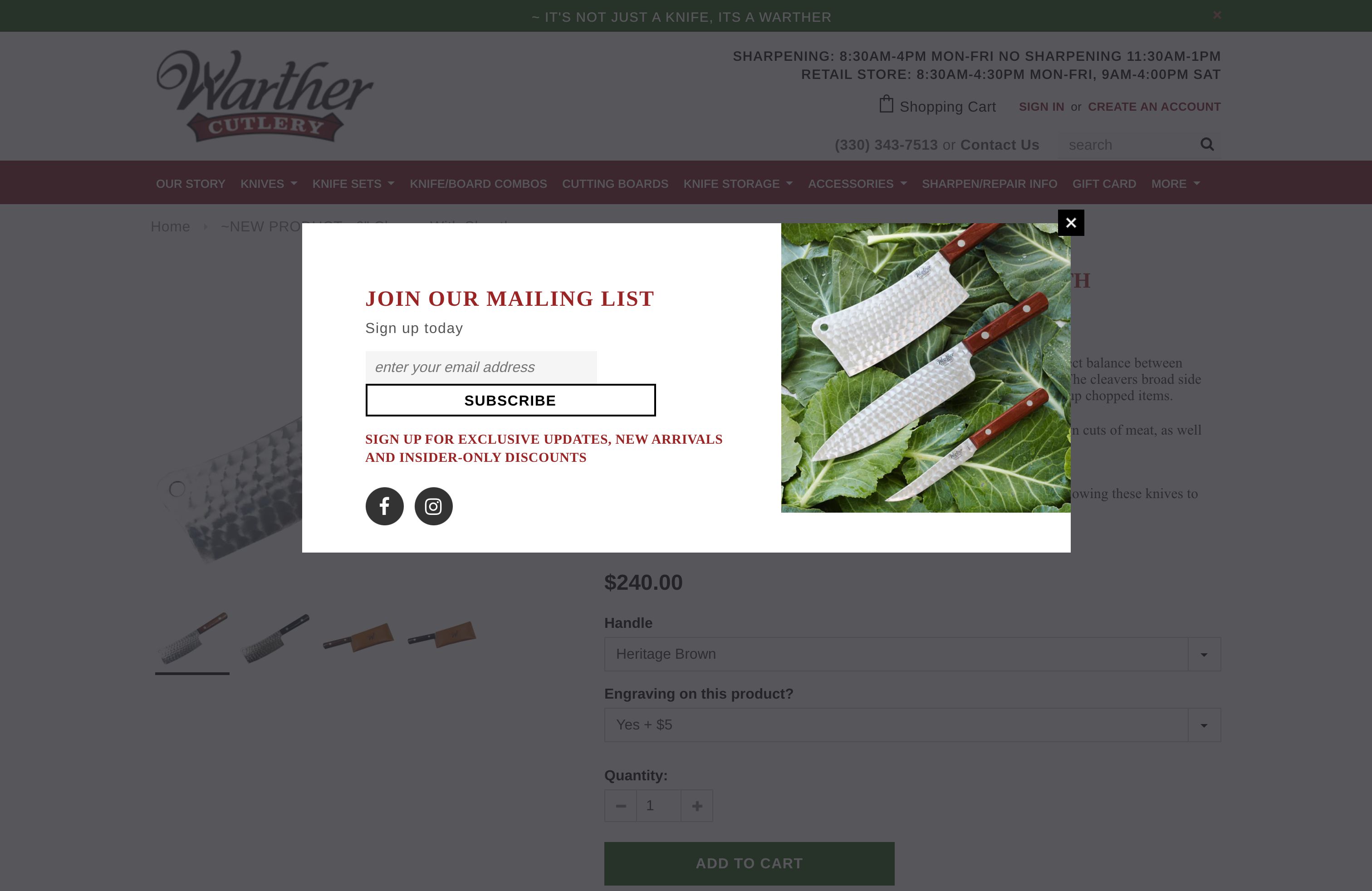Open the Engraving option dropdown

coord(912,725)
